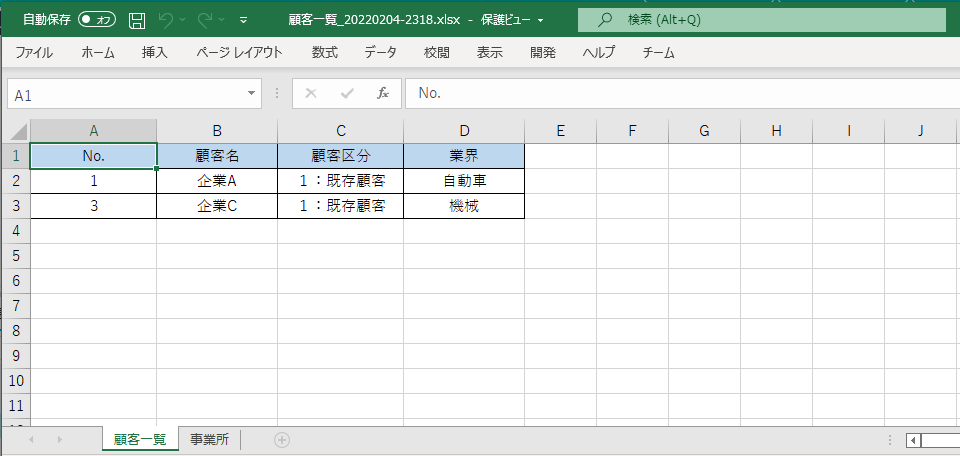Select cell containing 自動車
Viewport: 960px width, 456px height.
464,181
